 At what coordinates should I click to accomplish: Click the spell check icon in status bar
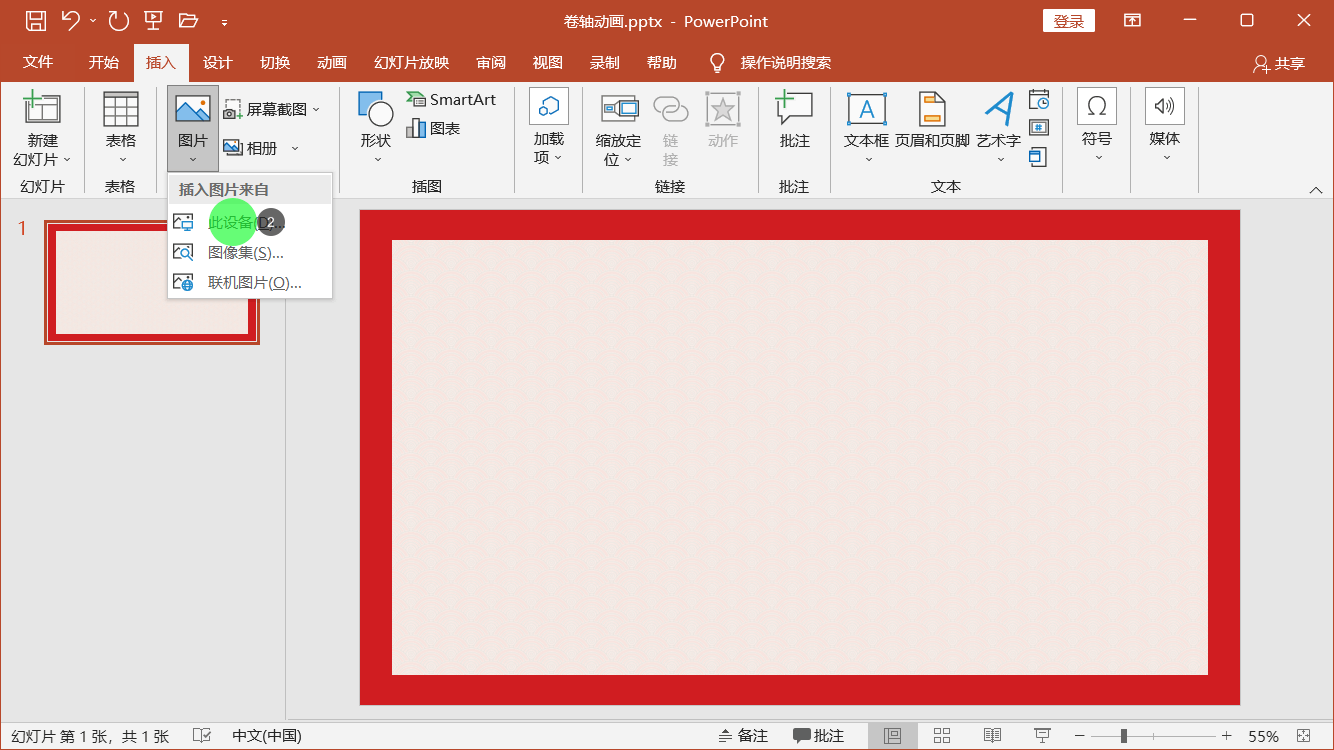(201, 736)
